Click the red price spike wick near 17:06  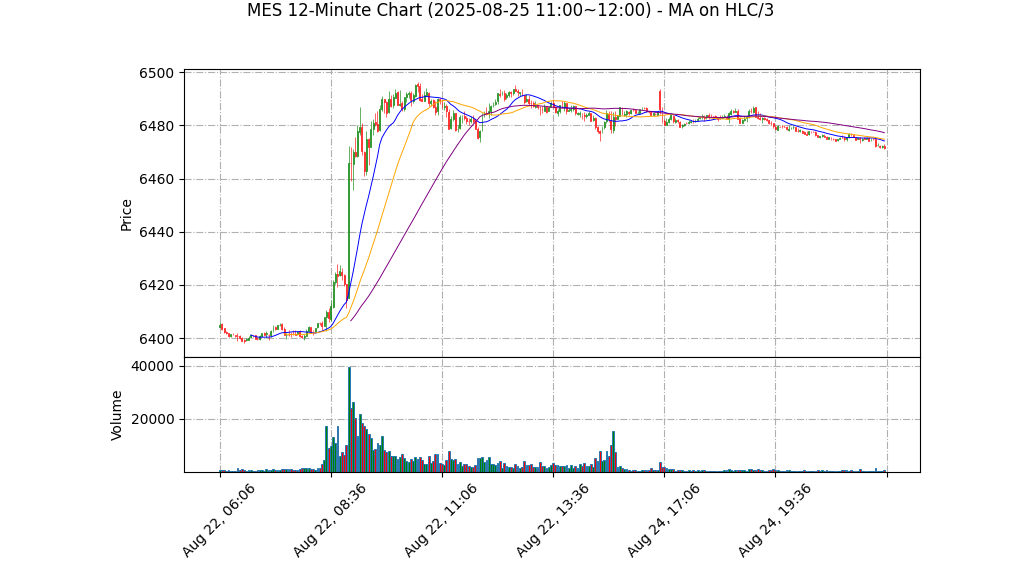click(660, 100)
